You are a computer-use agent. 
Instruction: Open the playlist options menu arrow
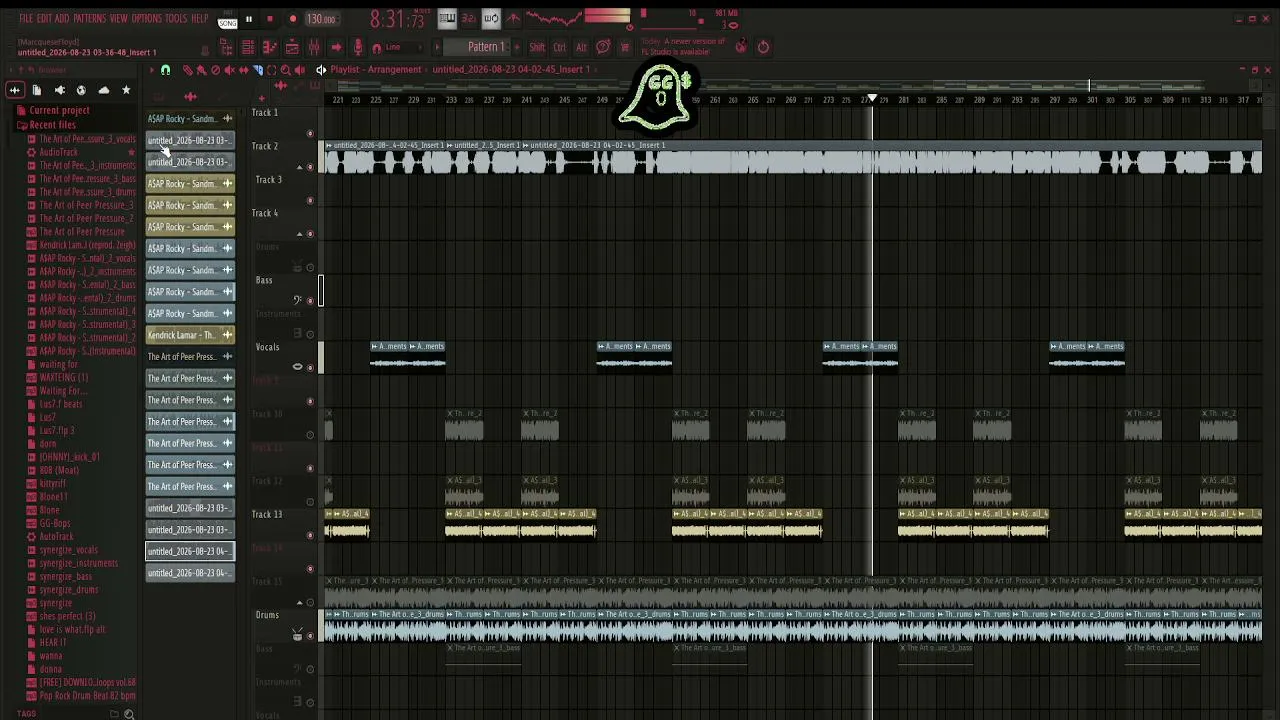point(151,69)
